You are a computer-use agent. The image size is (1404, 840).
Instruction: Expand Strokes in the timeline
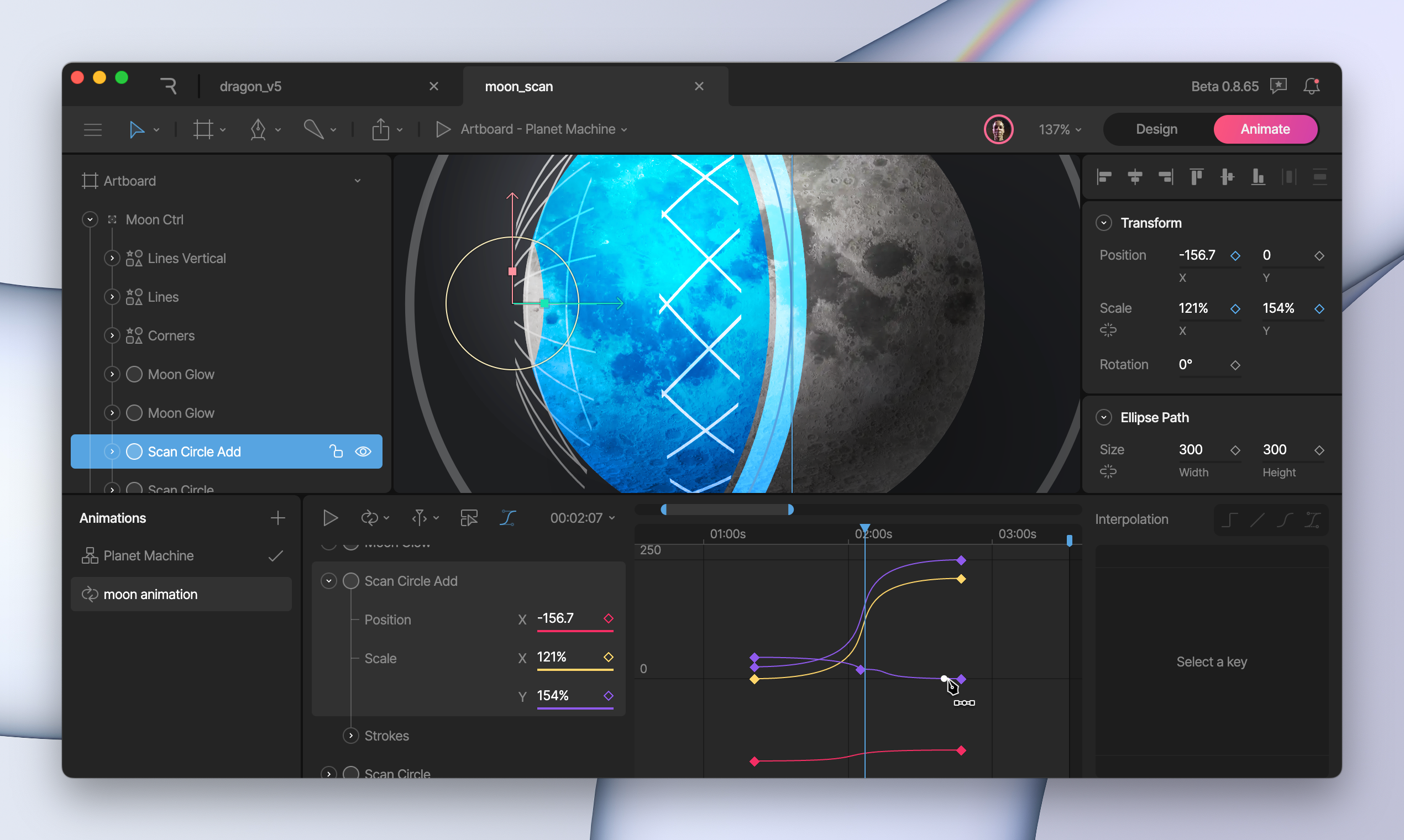point(351,736)
